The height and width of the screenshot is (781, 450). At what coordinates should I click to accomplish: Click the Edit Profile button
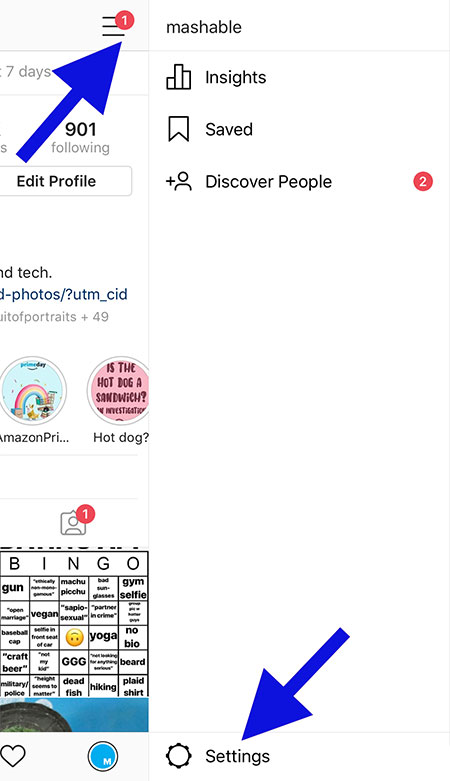65,181
